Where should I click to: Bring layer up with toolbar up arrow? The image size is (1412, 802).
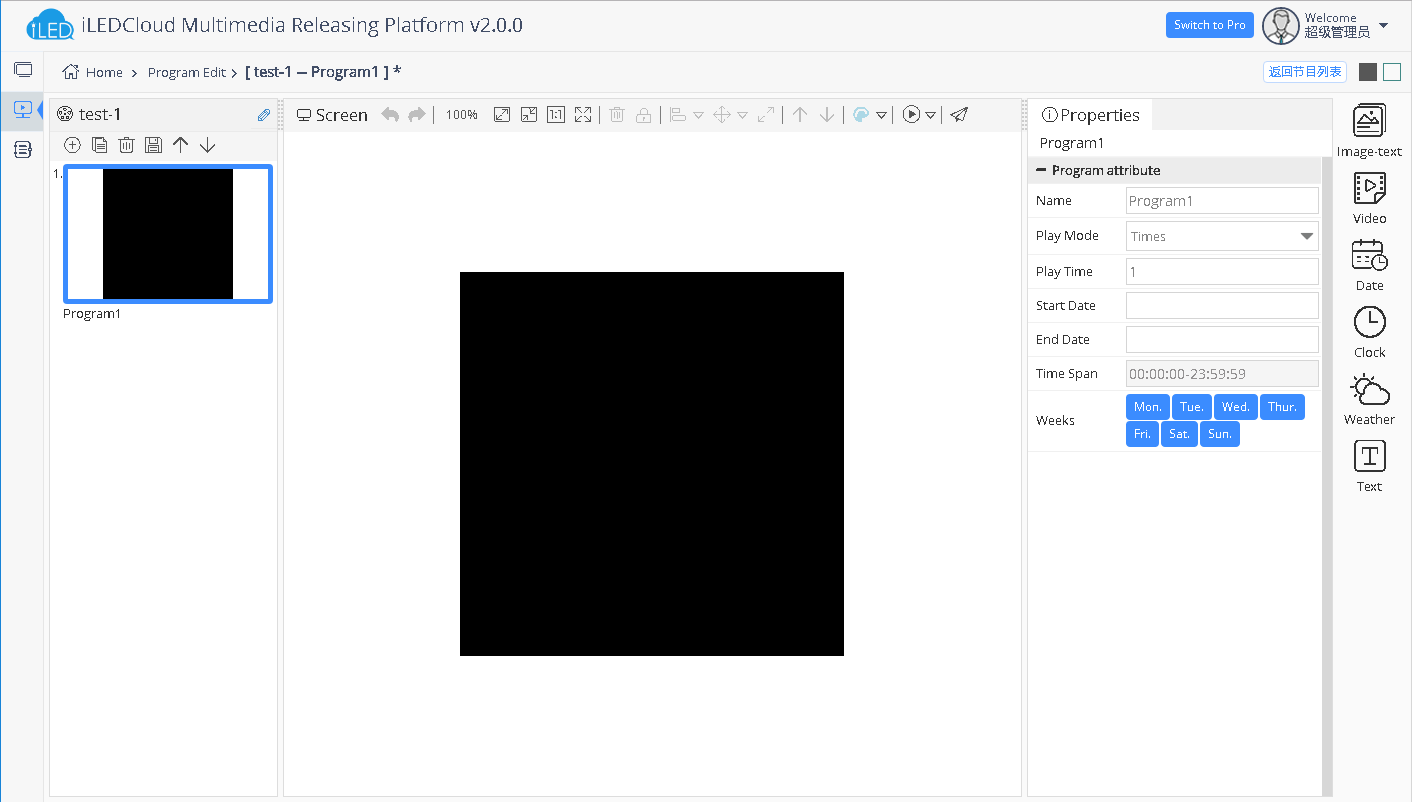[800, 115]
